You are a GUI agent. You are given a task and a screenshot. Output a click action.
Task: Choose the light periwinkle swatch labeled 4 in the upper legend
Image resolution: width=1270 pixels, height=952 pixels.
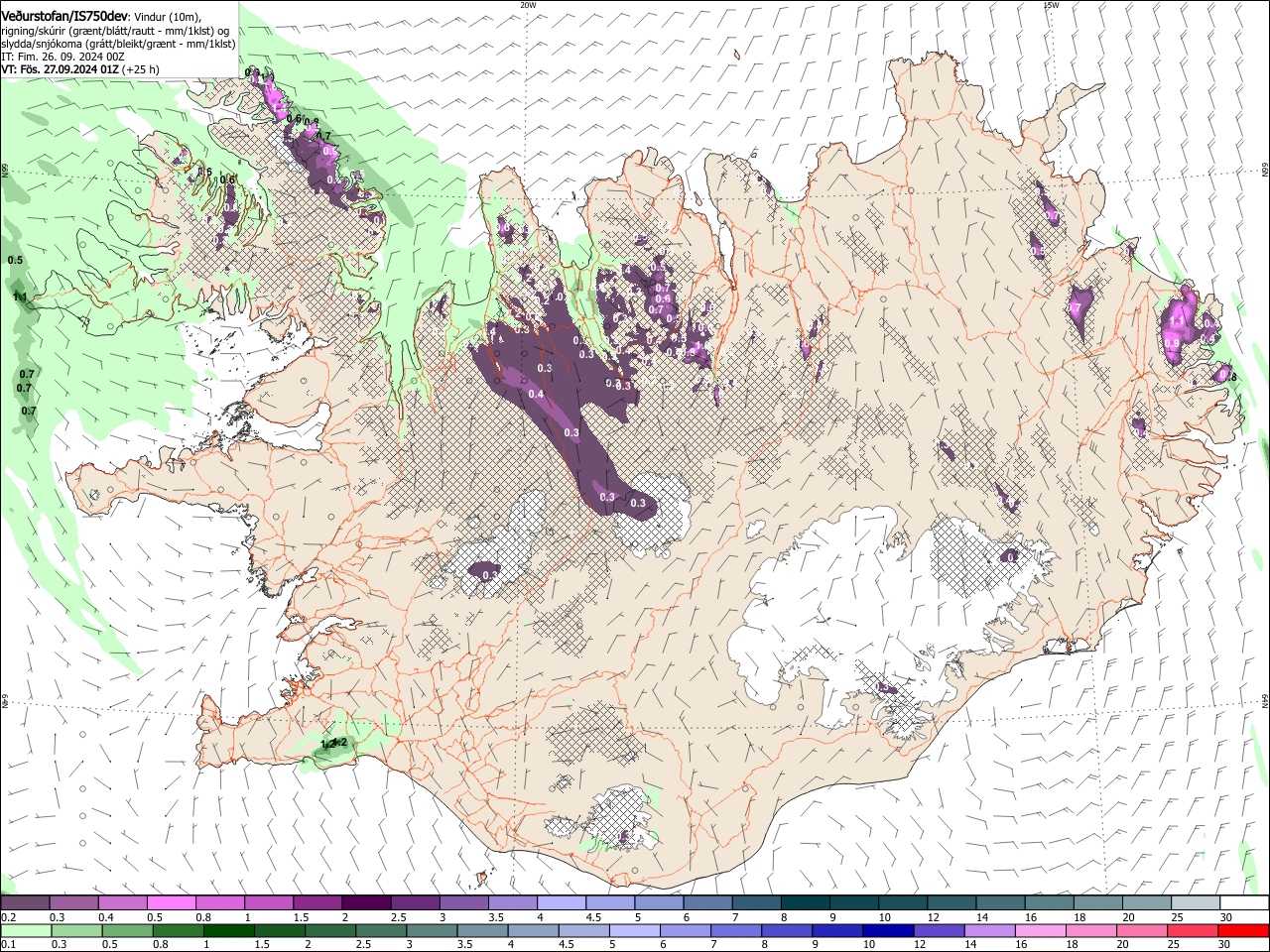562,902
